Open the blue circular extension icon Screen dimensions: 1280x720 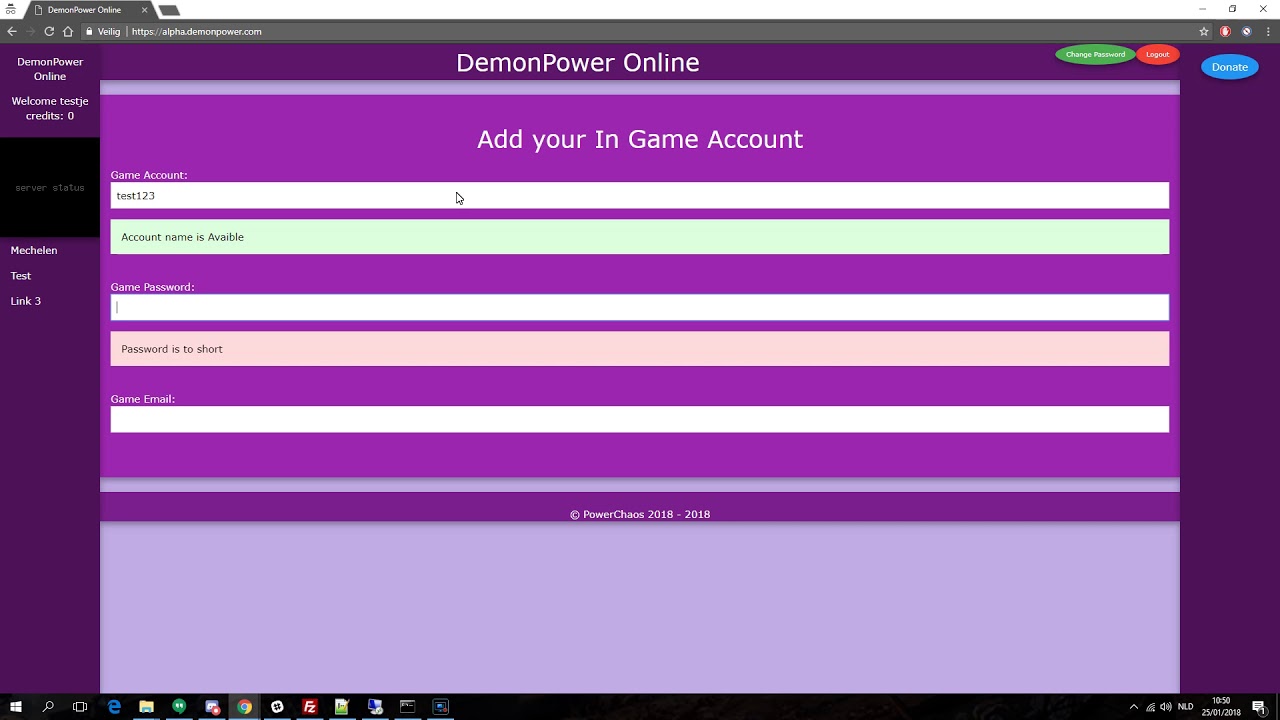point(1246,31)
